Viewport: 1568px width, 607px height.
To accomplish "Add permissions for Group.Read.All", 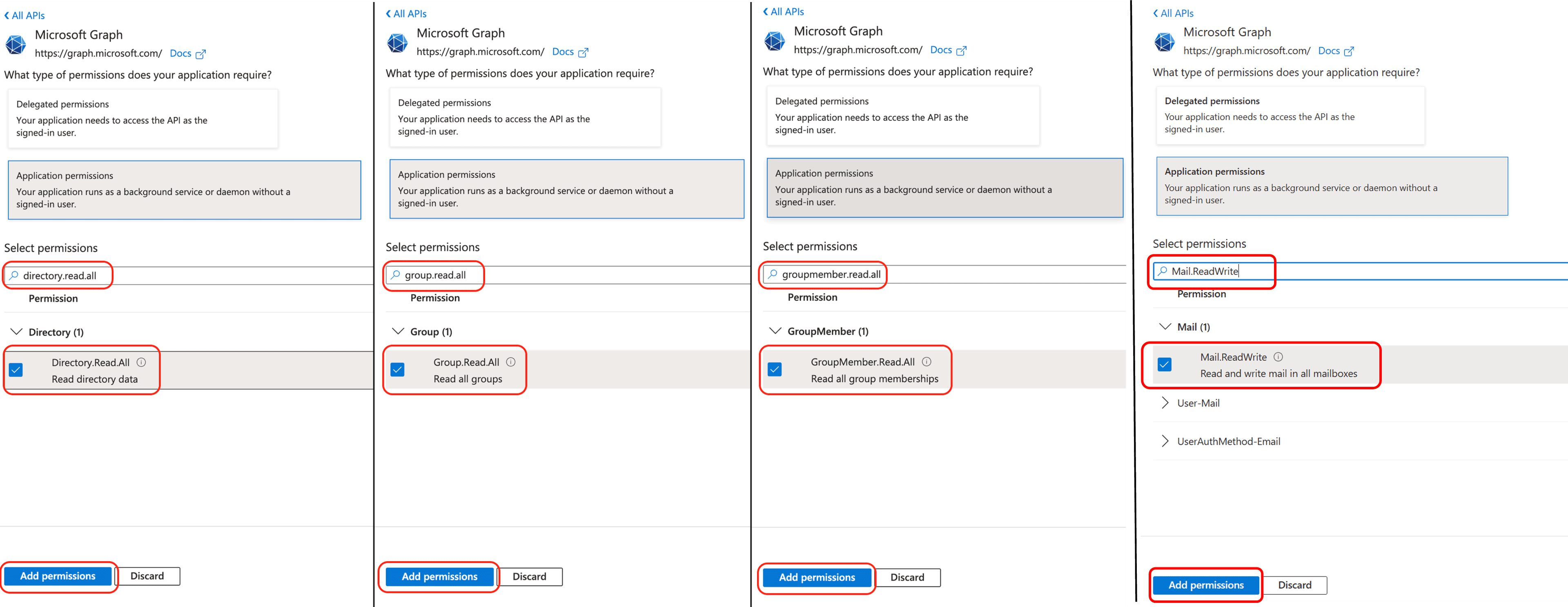I will (439, 576).
